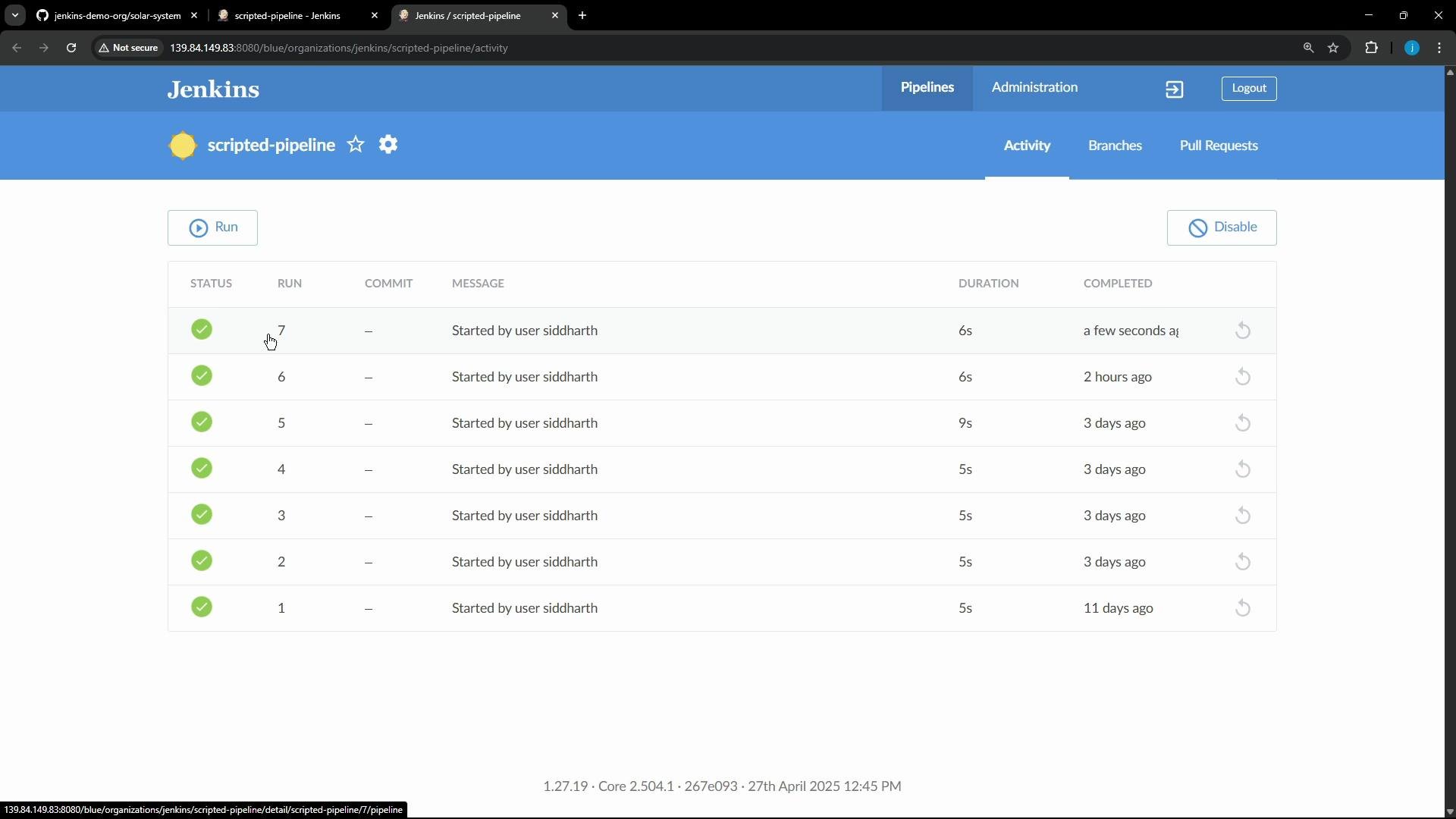Click the MESSAGE column header
The image size is (1456, 819).
point(478,284)
